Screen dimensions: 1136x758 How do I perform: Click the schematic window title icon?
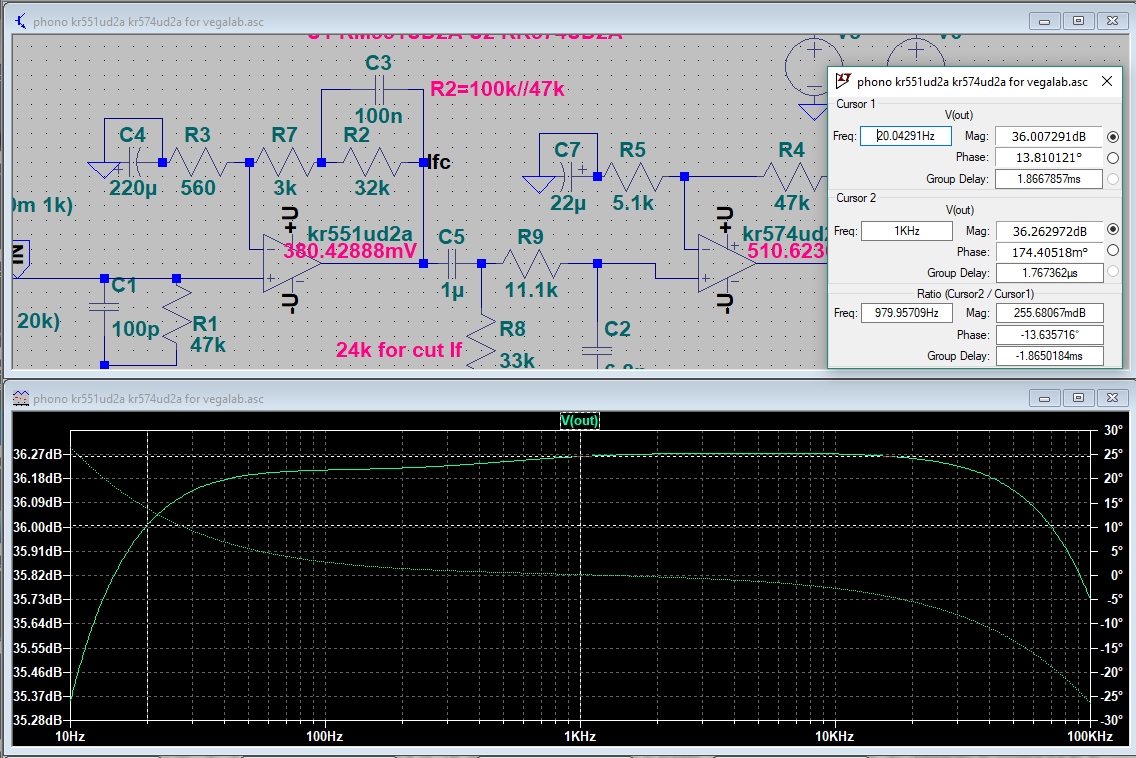[20, 22]
